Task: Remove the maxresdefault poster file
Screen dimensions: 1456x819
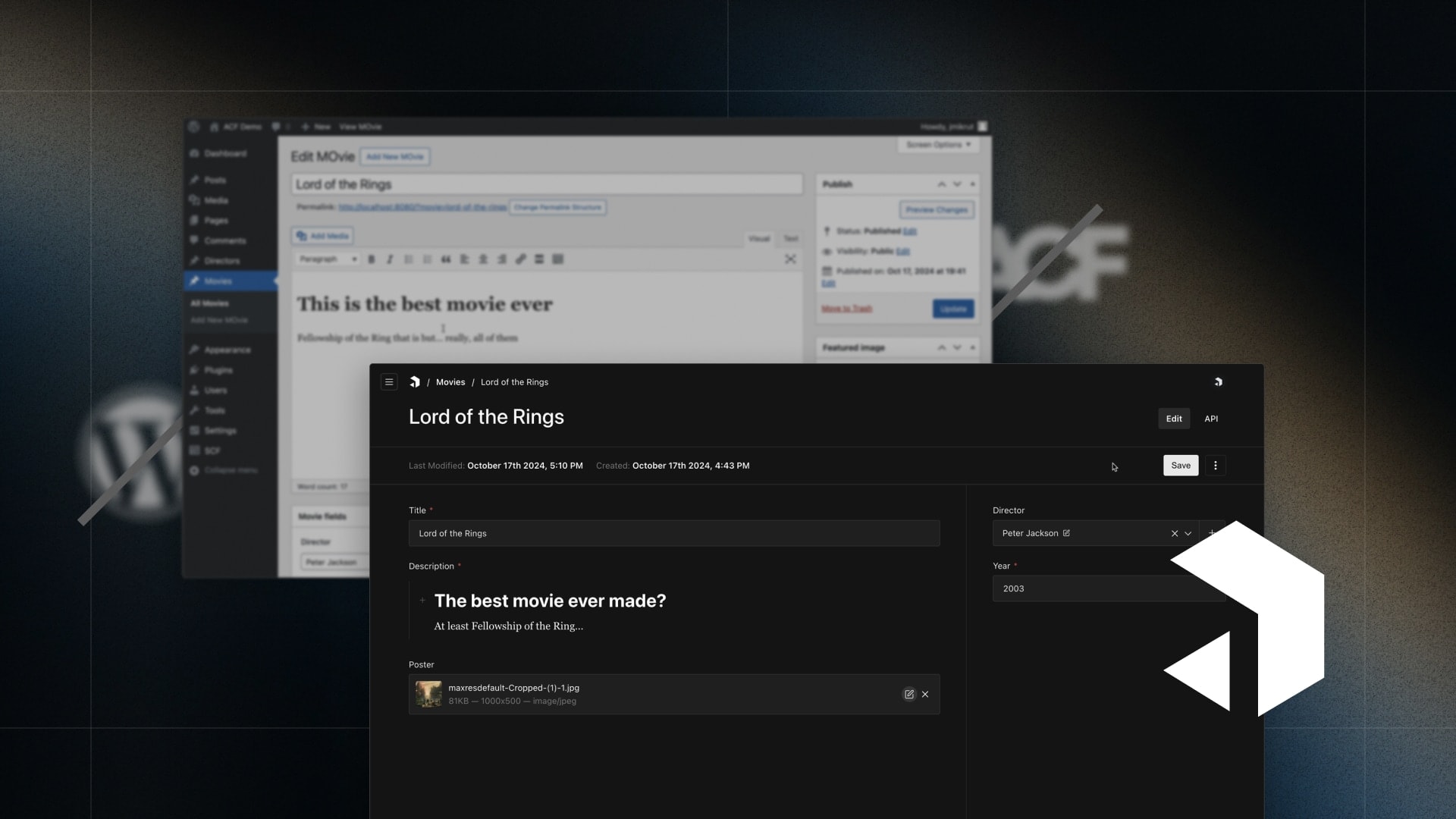Action: (x=925, y=695)
